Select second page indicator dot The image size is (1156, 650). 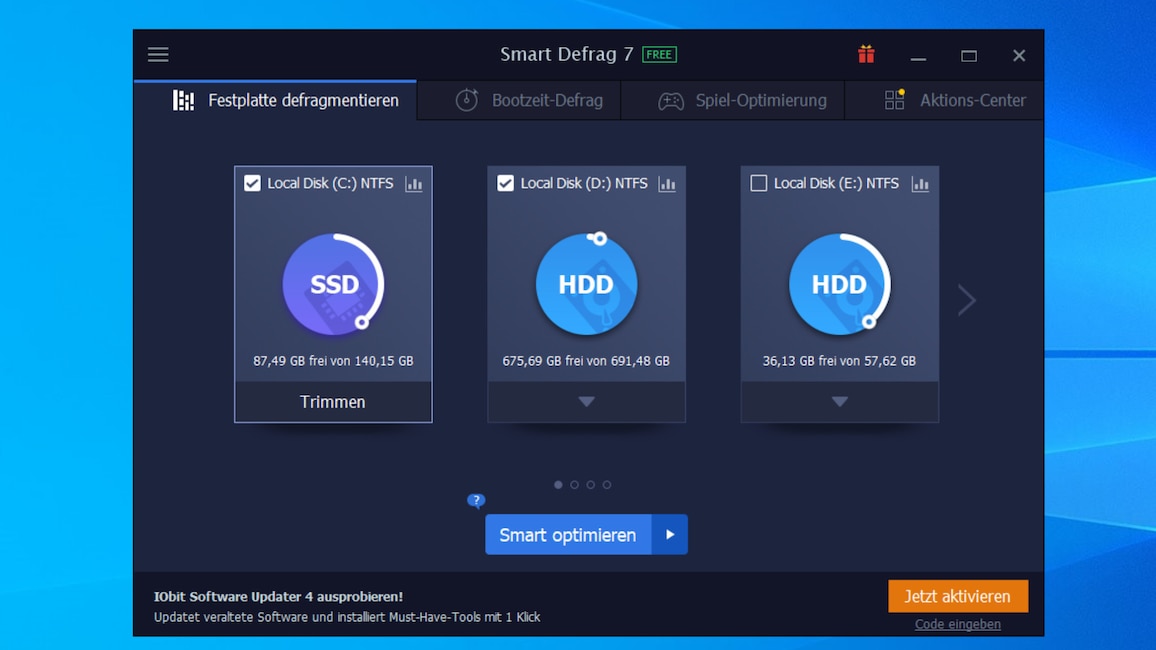pos(574,485)
